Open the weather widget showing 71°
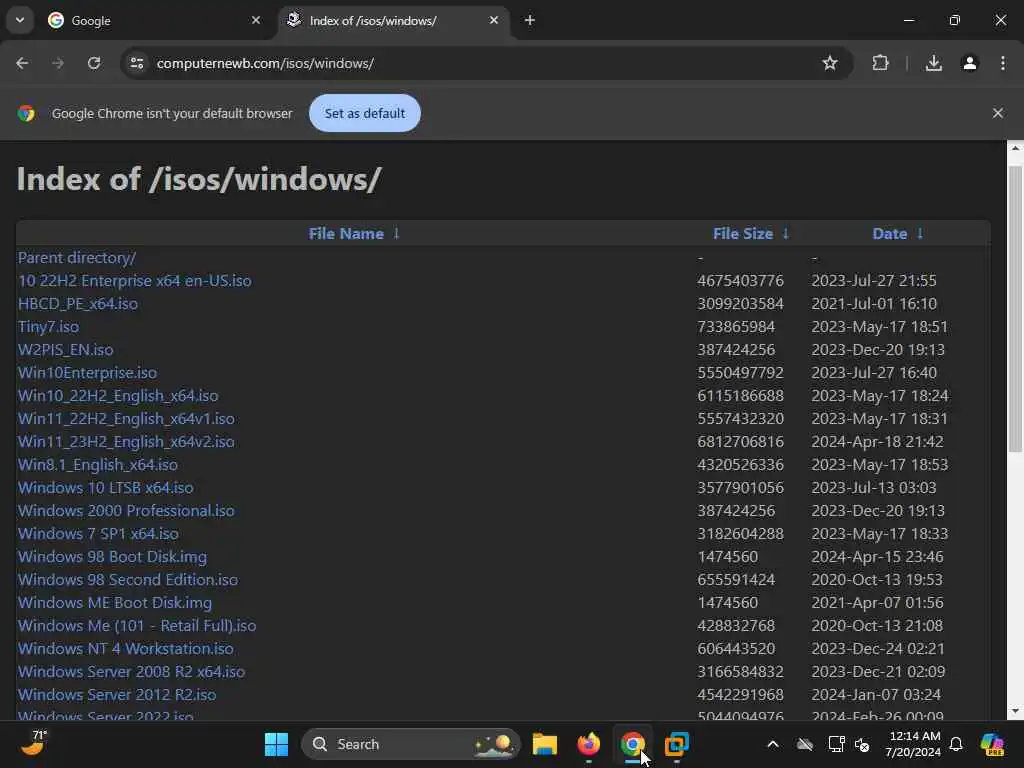 (34, 743)
